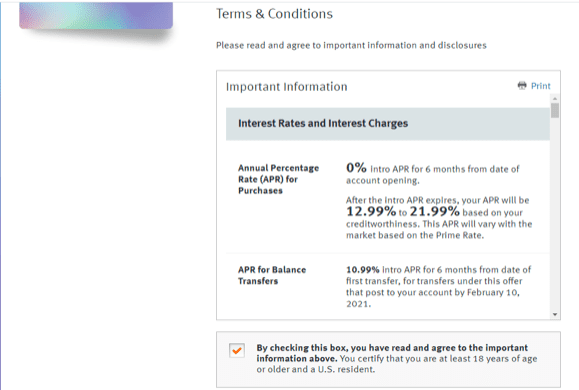
Task: Click the Prime Rate sentence text
Action: 439,230
